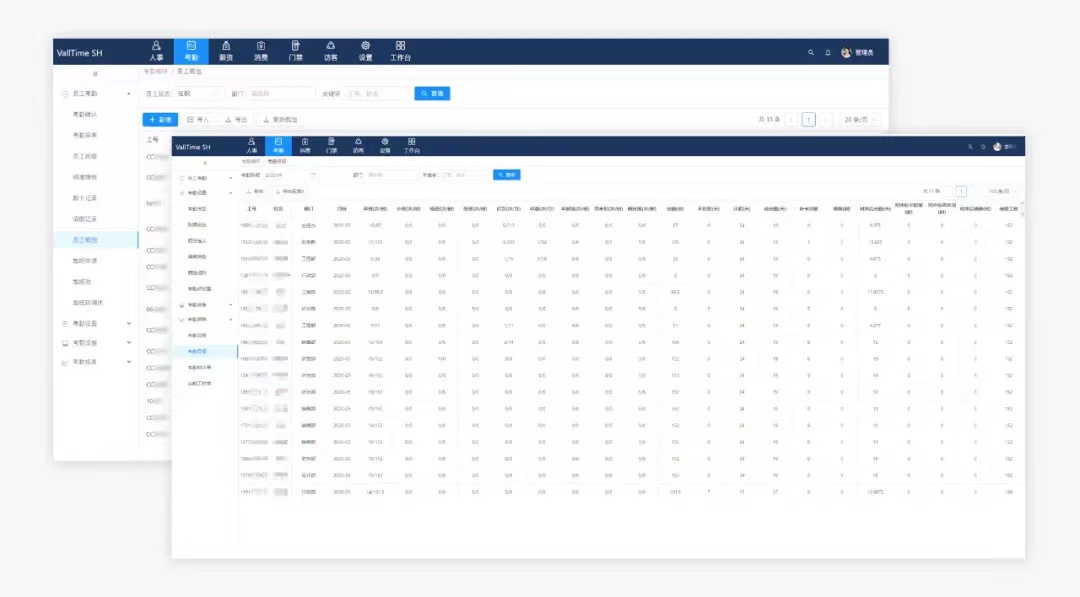1080x597 pixels.
Task: Open the 访客 module in back window
Action: 330,51
